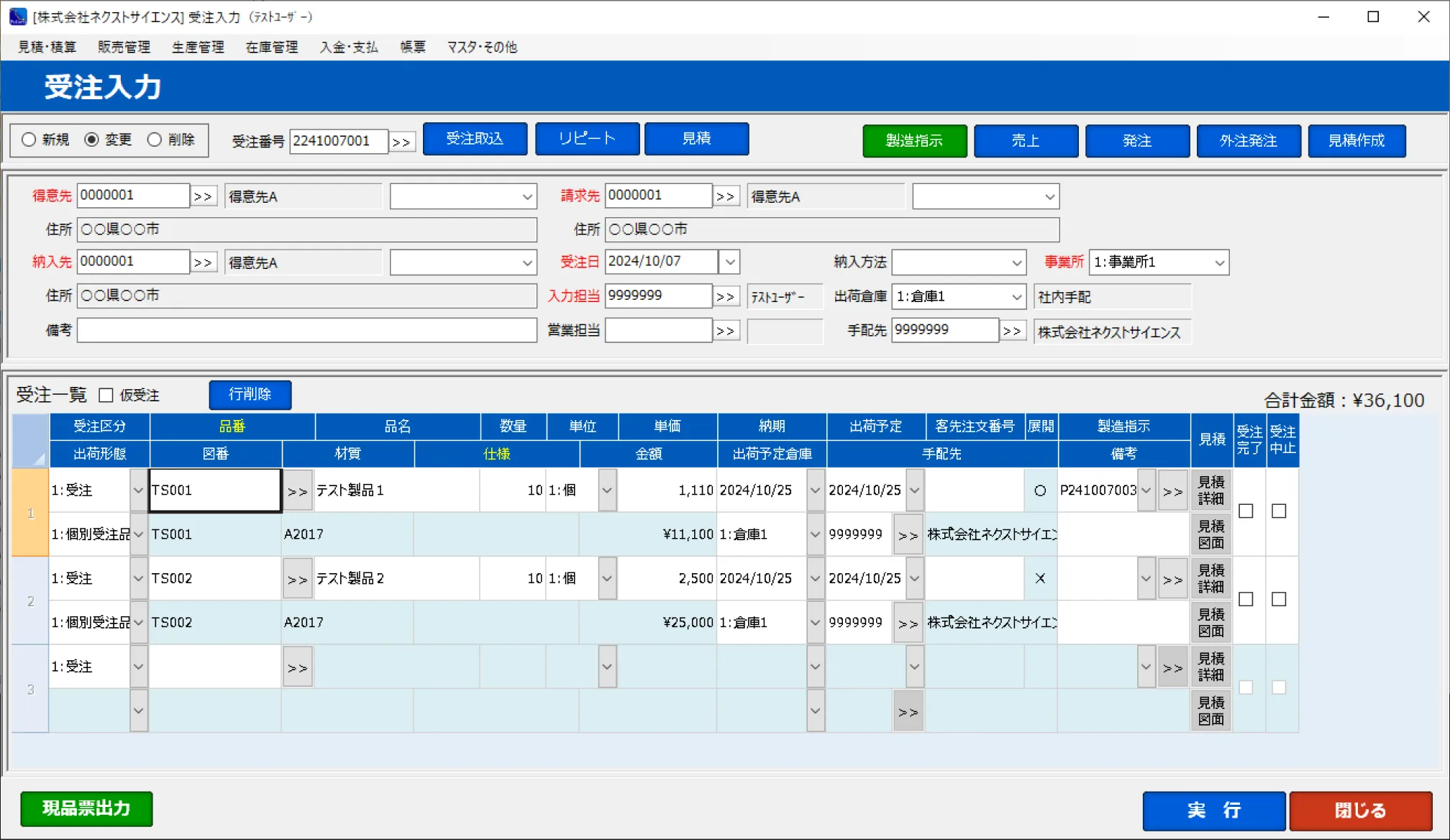Open the 入力担当 lookup >> button
The height and width of the screenshot is (840, 1450).
(x=726, y=296)
